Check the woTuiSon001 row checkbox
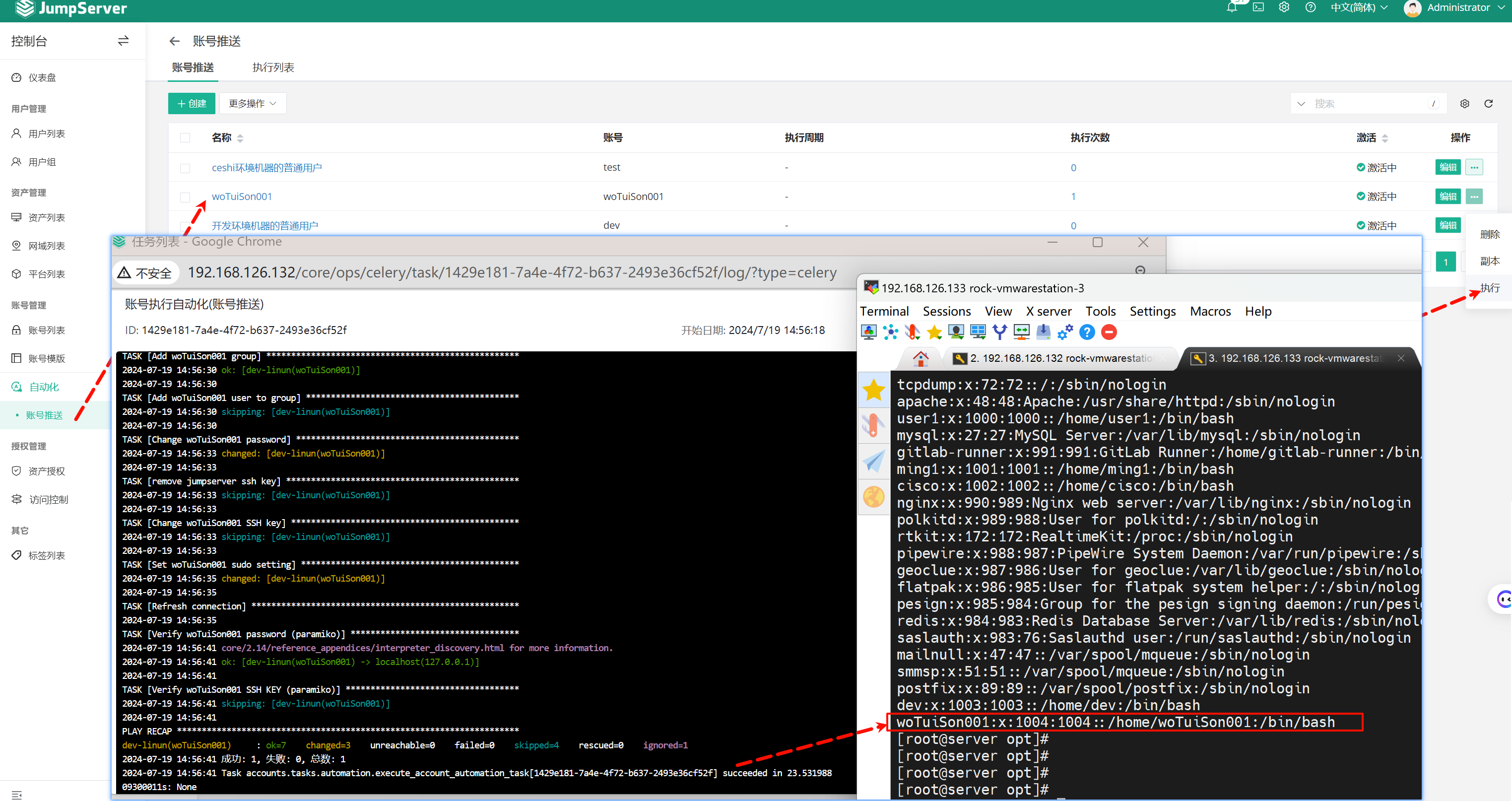The image size is (1512, 801). pos(185,197)
